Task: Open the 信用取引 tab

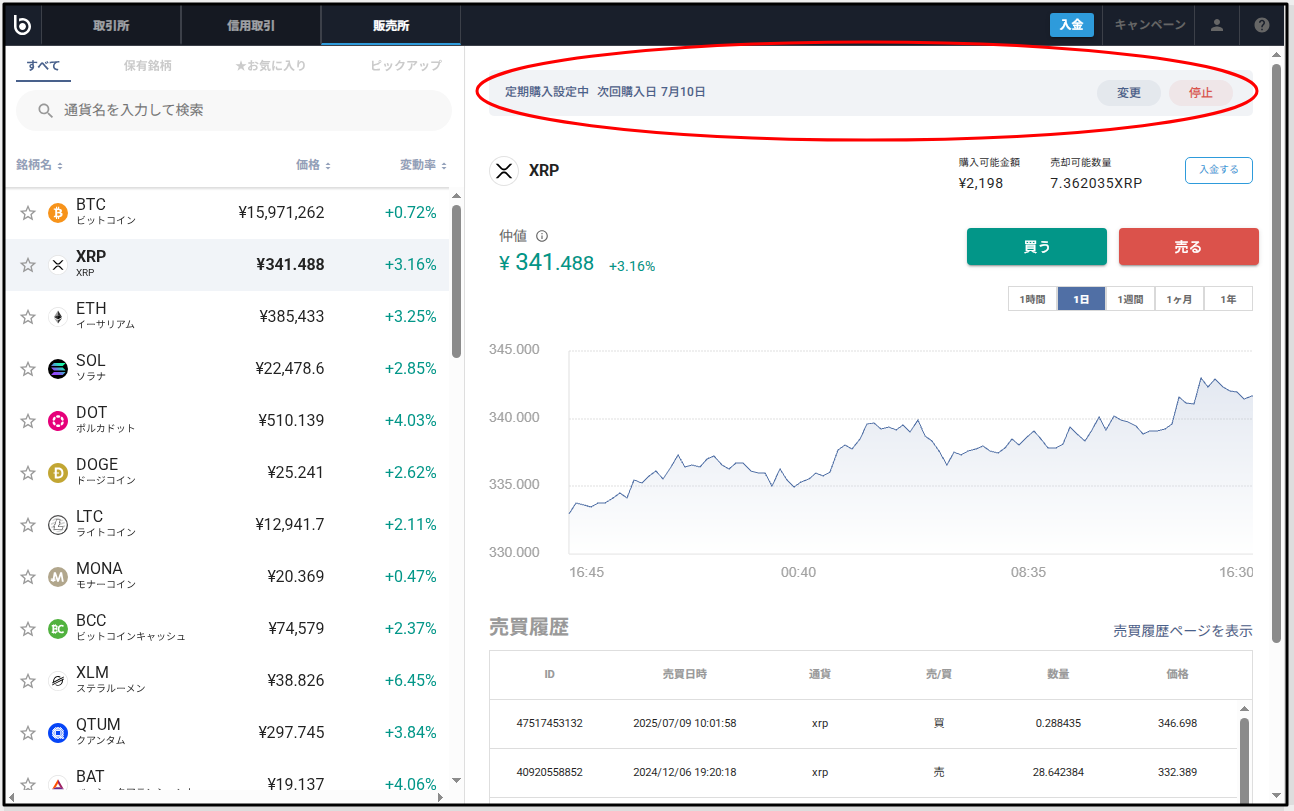Action: pos(251,25)
